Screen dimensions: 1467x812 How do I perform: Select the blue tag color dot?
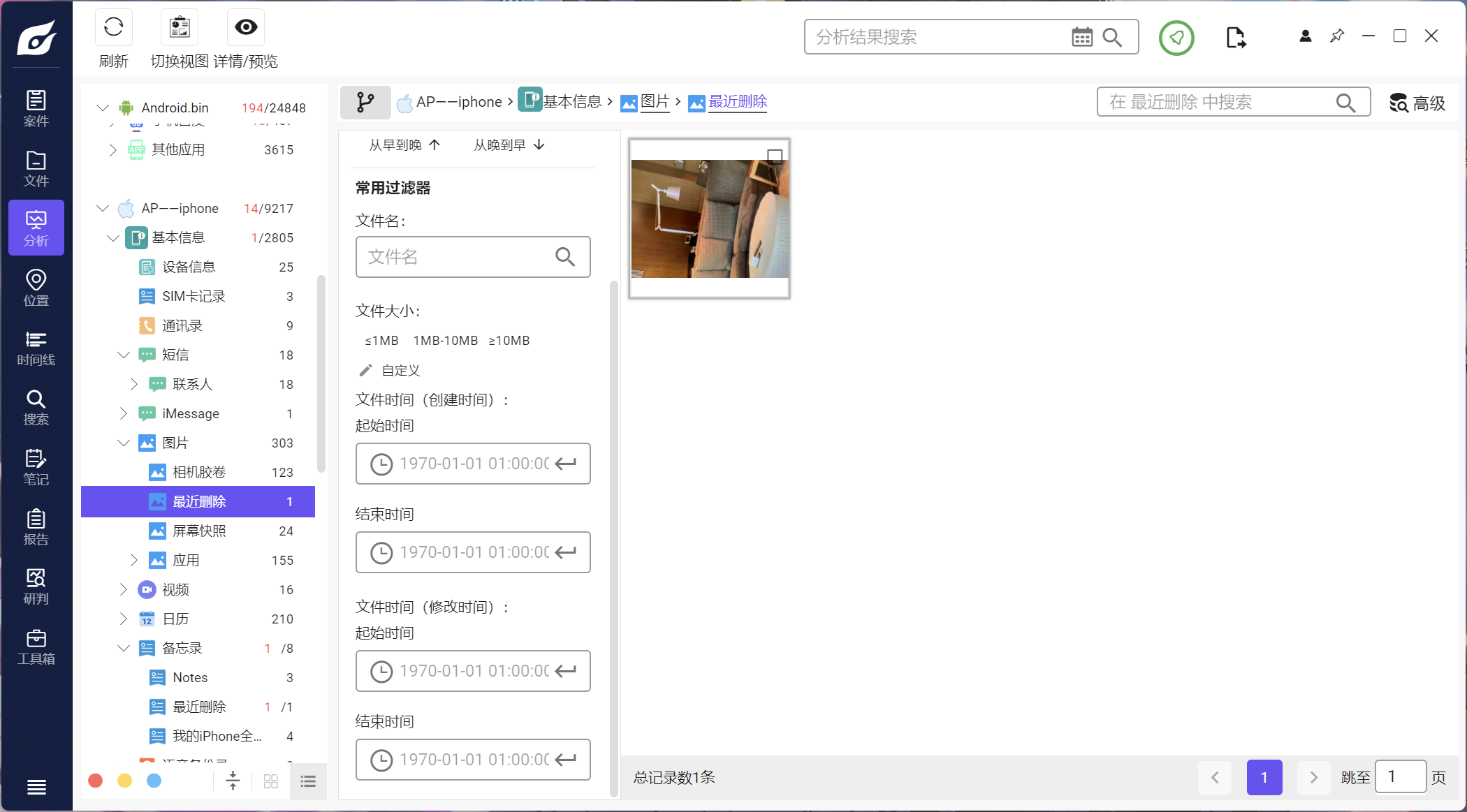(x=154, y=781)
